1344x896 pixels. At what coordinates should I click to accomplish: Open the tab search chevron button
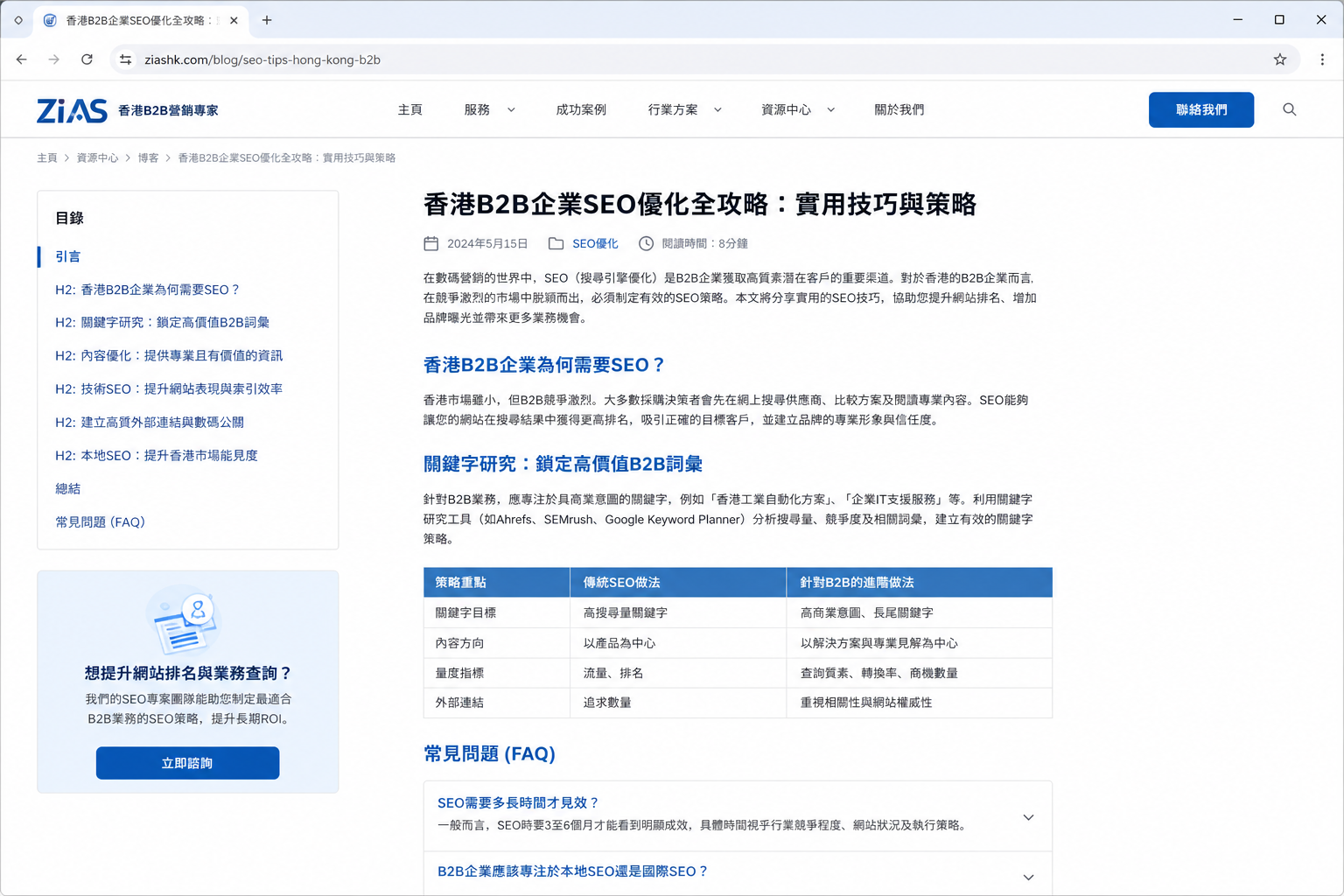[18, 20]
